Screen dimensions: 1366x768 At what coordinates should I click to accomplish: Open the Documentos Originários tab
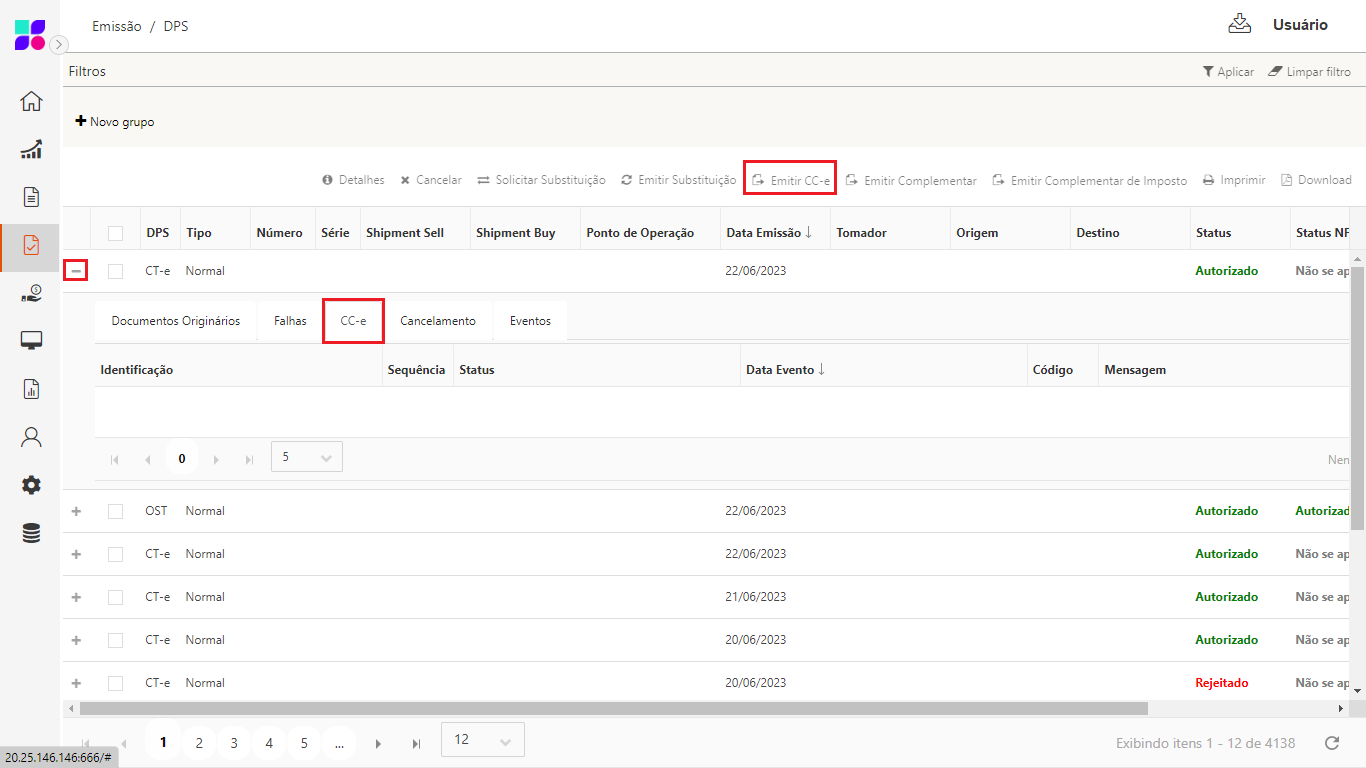(176, 321)
